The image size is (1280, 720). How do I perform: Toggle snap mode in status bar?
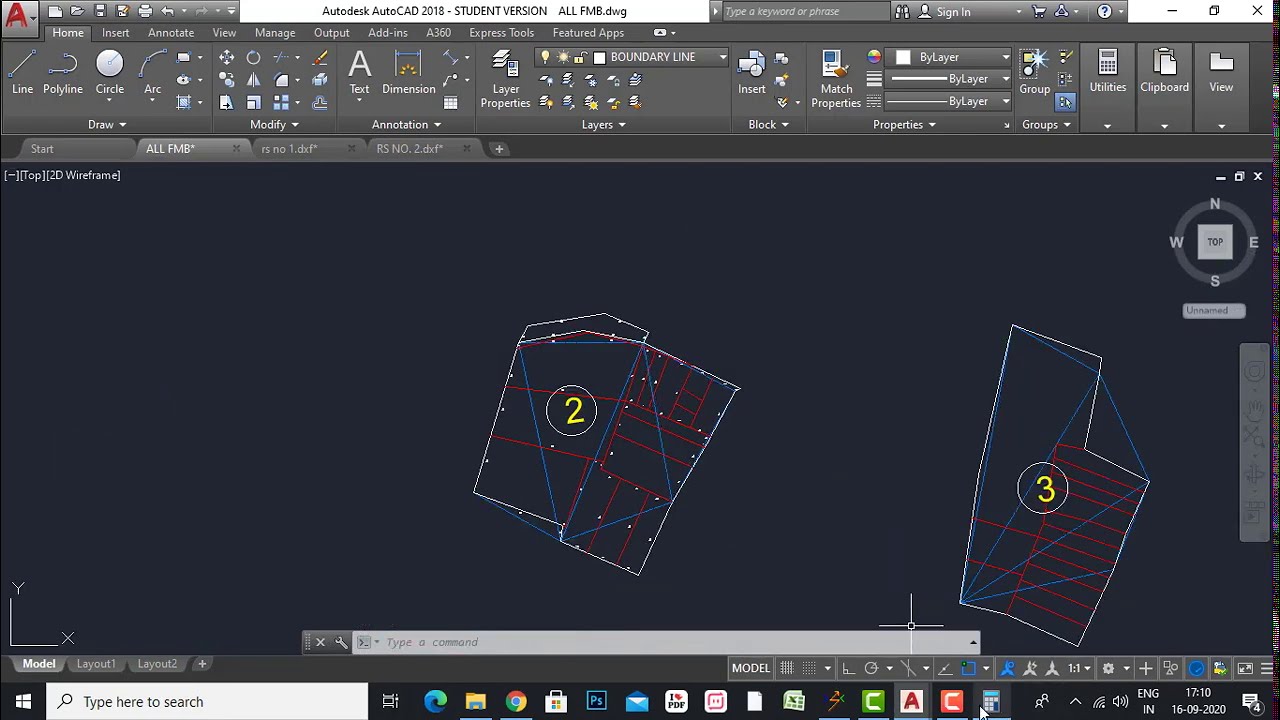coord(810,668)
